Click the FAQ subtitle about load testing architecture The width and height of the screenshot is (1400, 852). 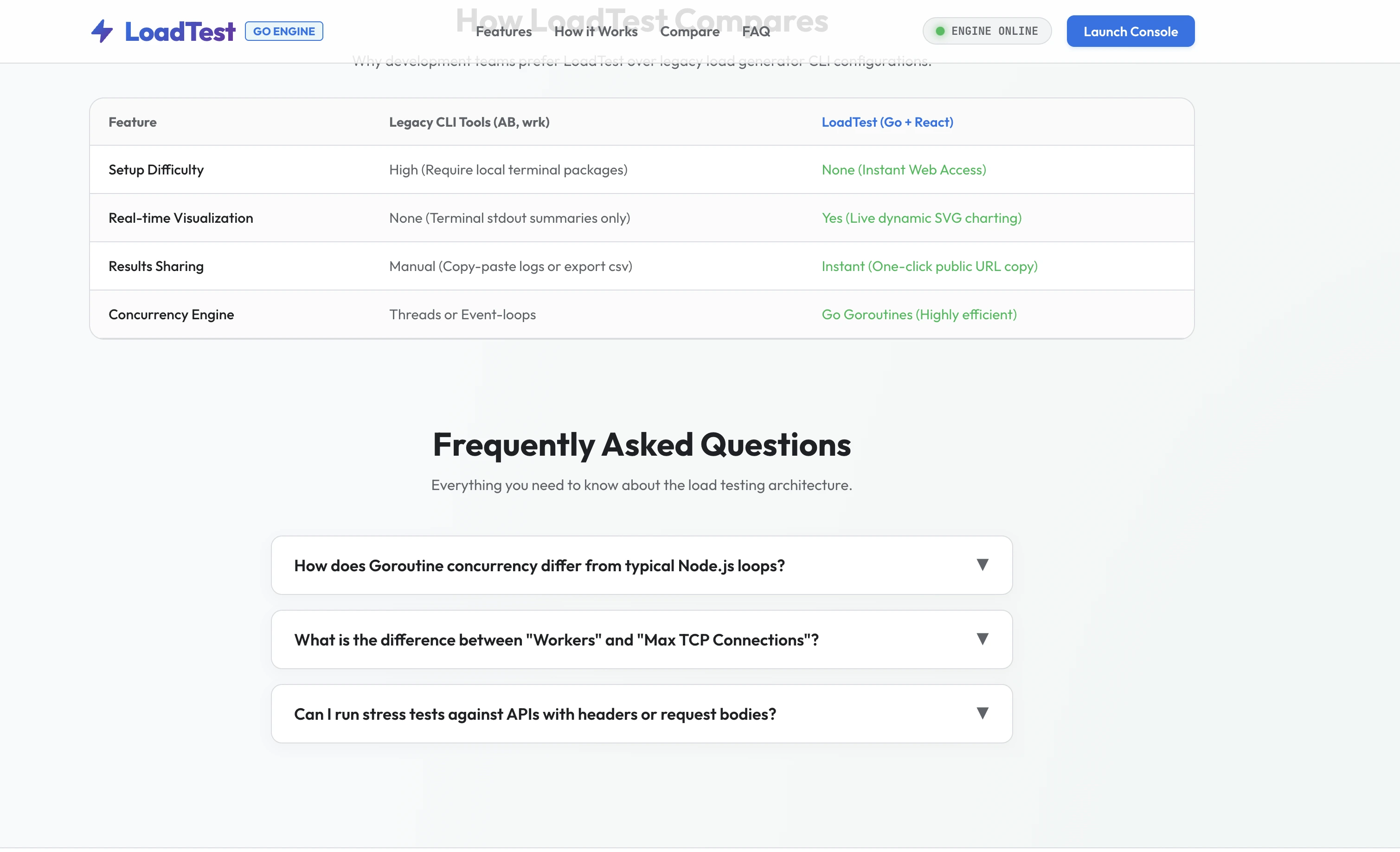[642, 485]
